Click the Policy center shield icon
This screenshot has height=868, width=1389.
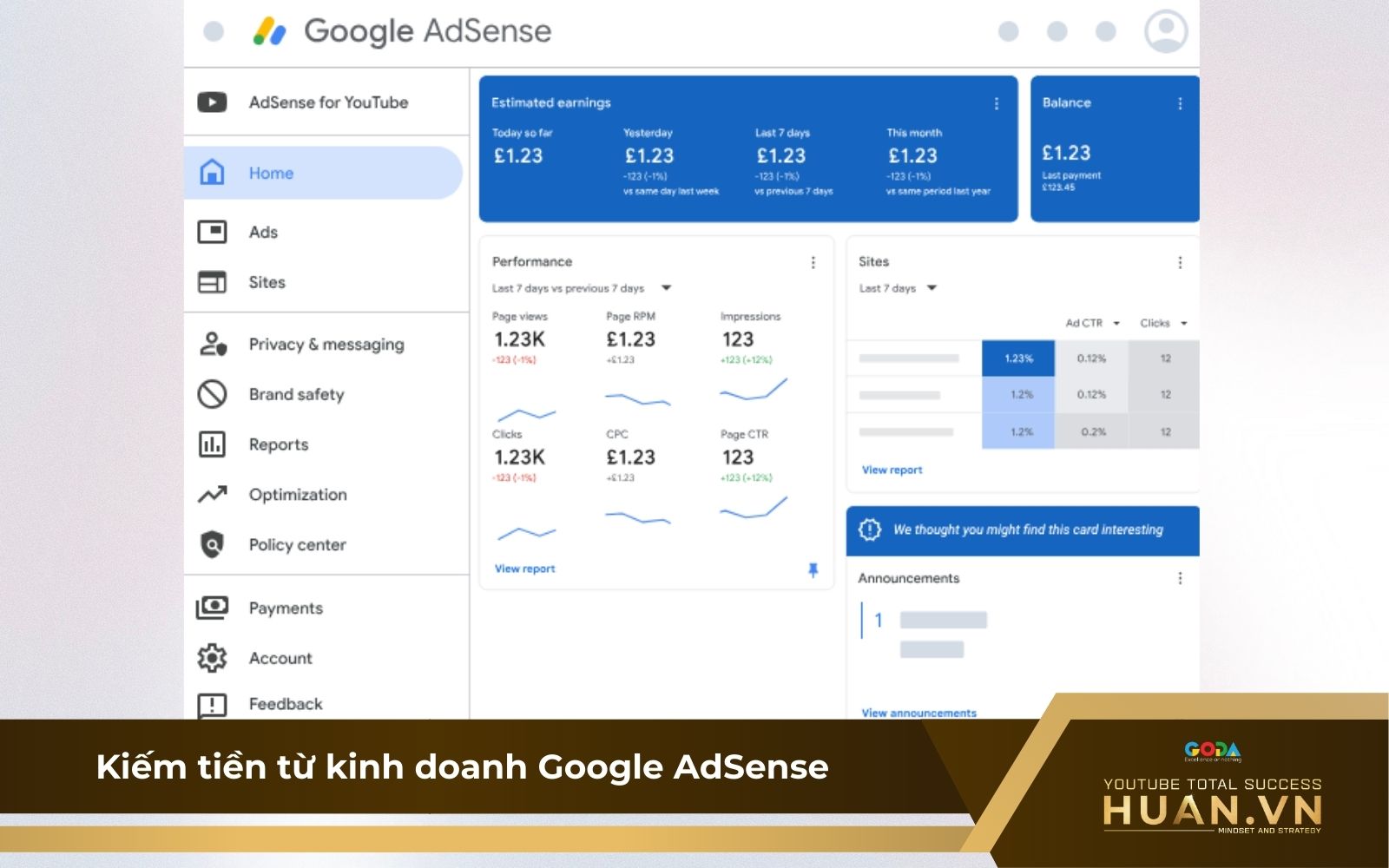click(x=211, y=544)
